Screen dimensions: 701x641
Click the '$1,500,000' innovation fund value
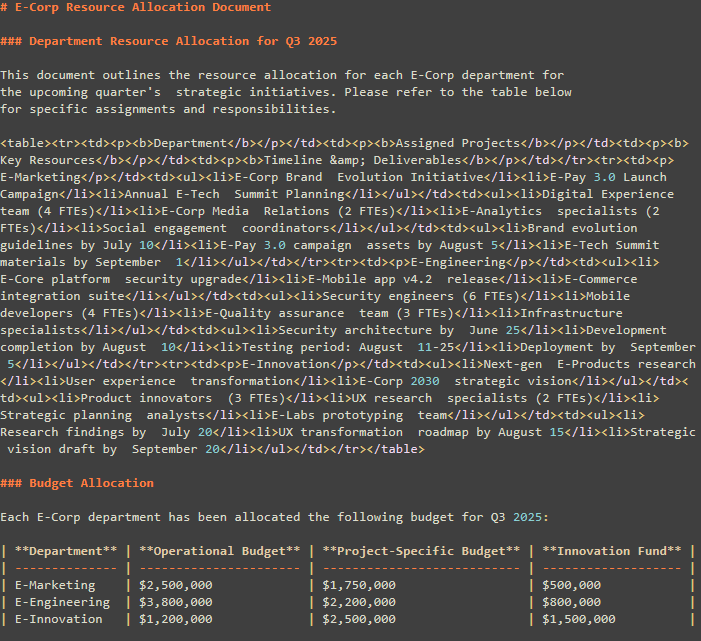(579, 619)
